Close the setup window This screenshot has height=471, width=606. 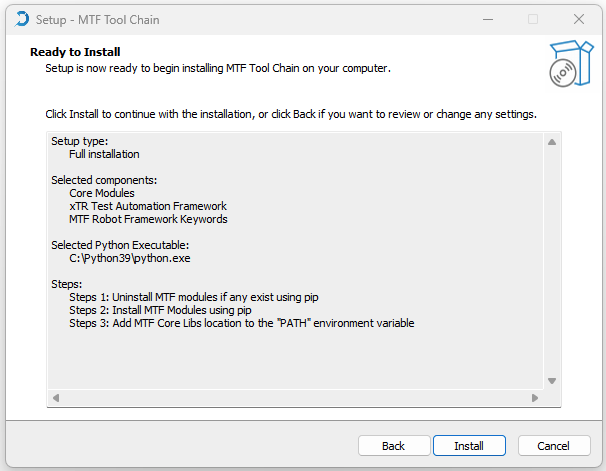coord(579,19)
